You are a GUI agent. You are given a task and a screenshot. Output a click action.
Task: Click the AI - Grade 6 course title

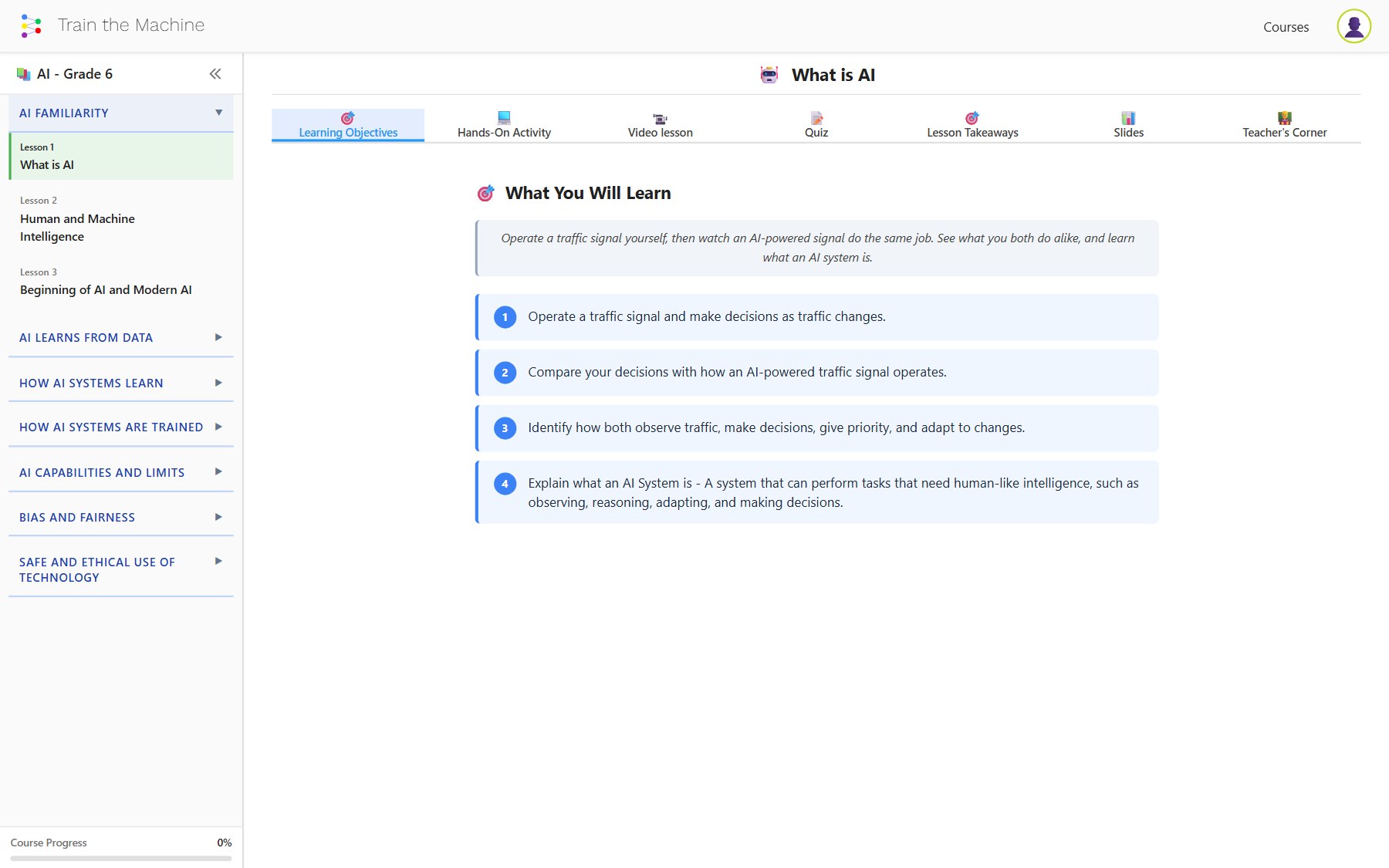point(75,74)
